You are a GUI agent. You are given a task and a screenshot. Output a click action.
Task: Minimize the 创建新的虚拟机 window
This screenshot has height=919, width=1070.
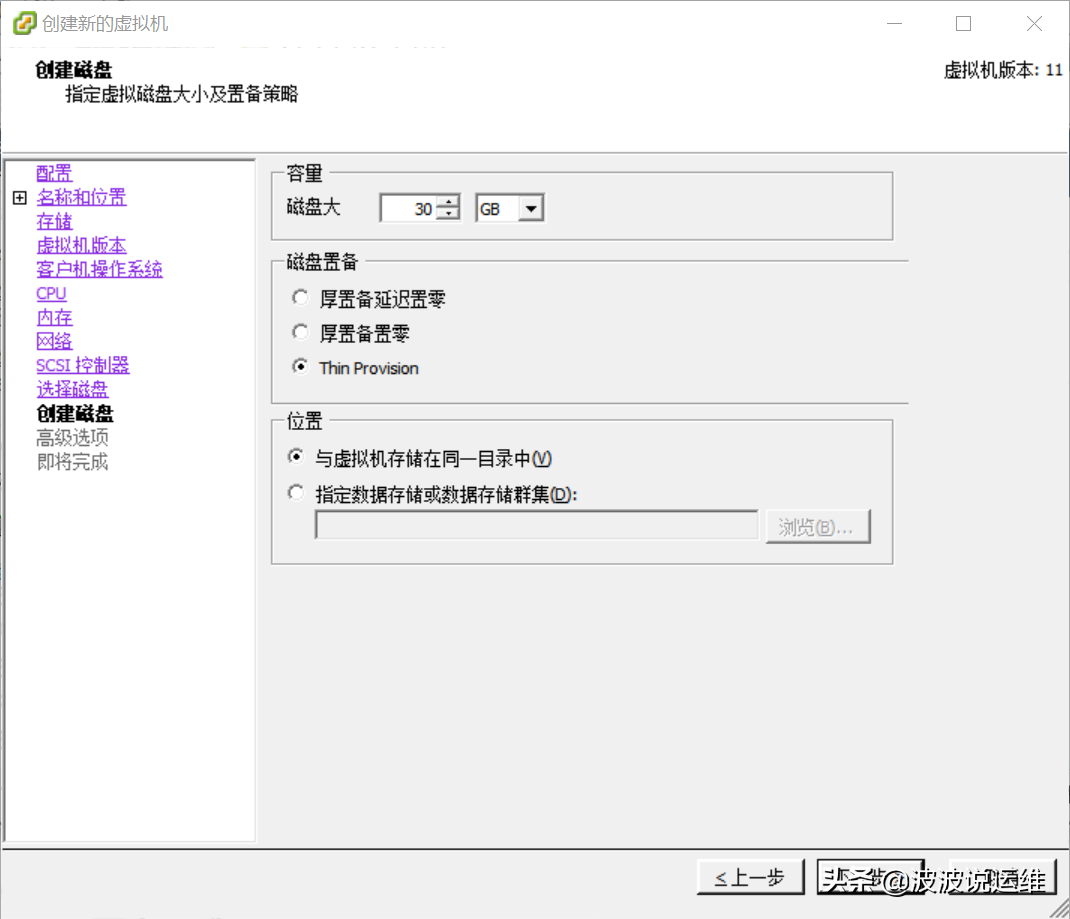point(894,24)
